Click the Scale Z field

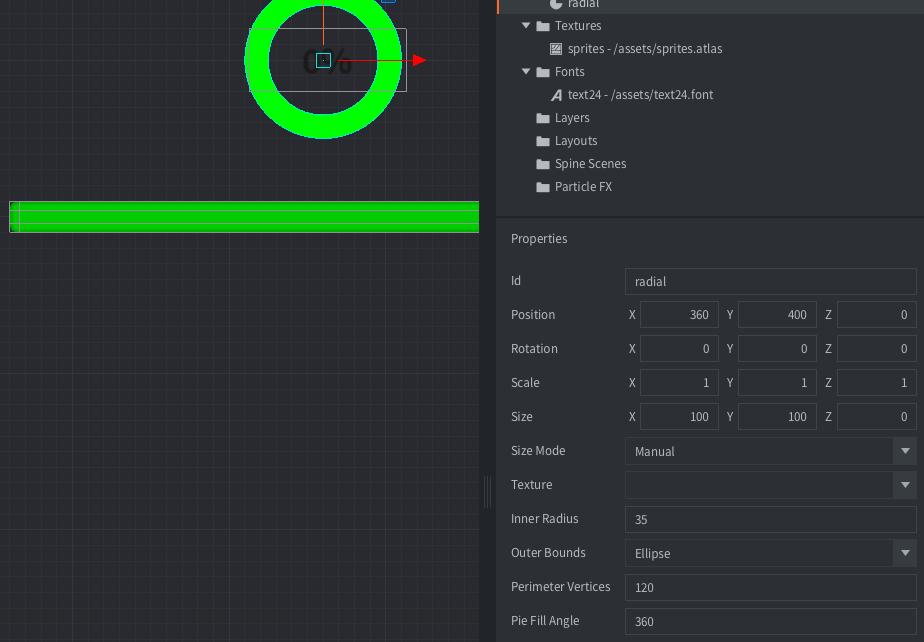click(877, 383)
